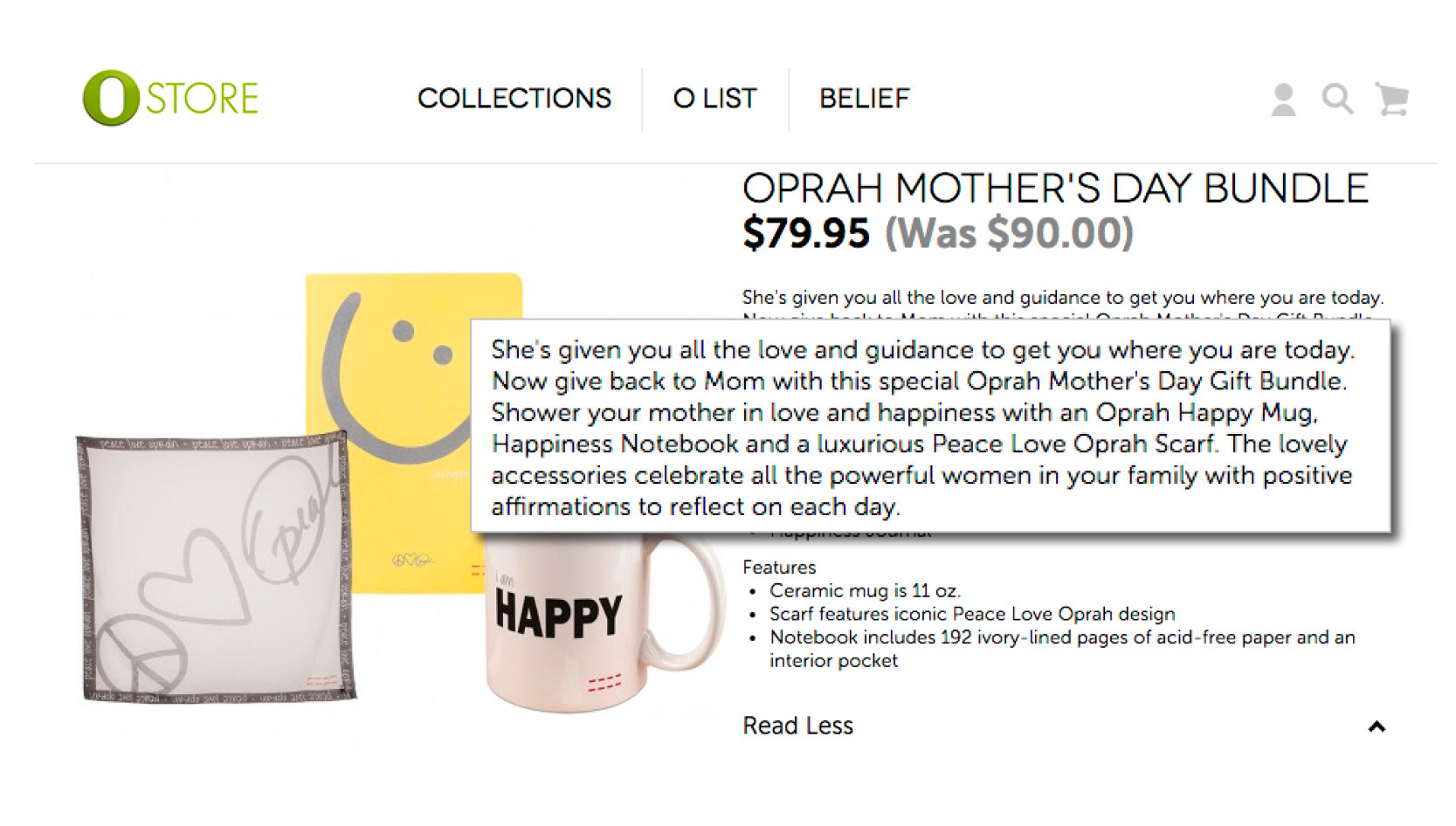Click the Read Less link
Image resolution: width=1456 pixels, height=826 pixels.
(797, 726)
